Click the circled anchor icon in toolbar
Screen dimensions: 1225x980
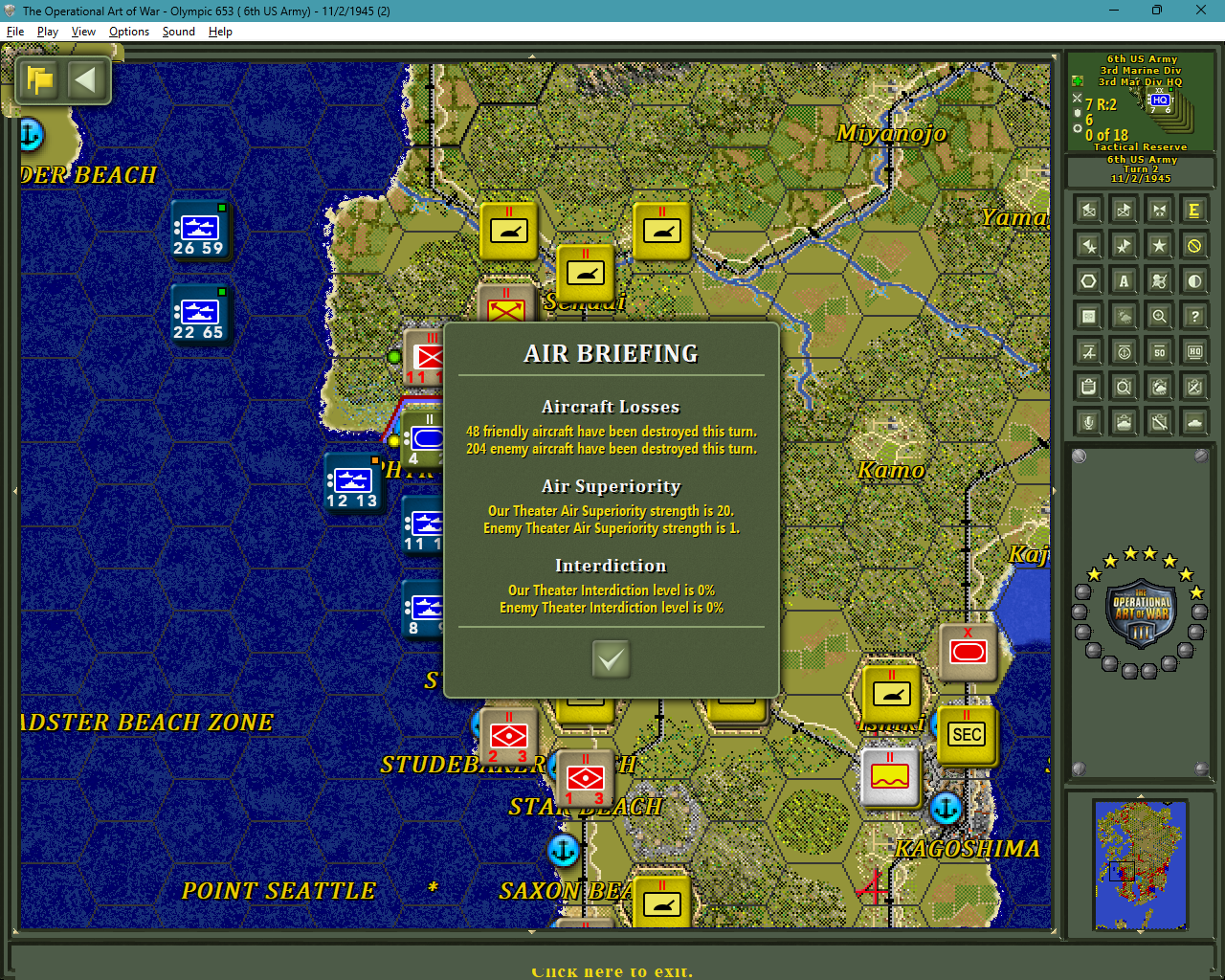pos(1125,351)
